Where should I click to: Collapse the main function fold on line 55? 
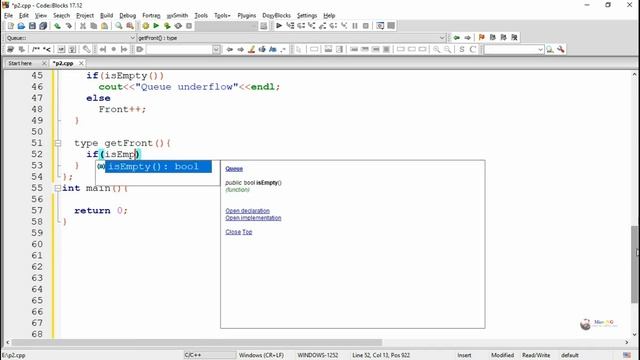(x=58, y=188)
